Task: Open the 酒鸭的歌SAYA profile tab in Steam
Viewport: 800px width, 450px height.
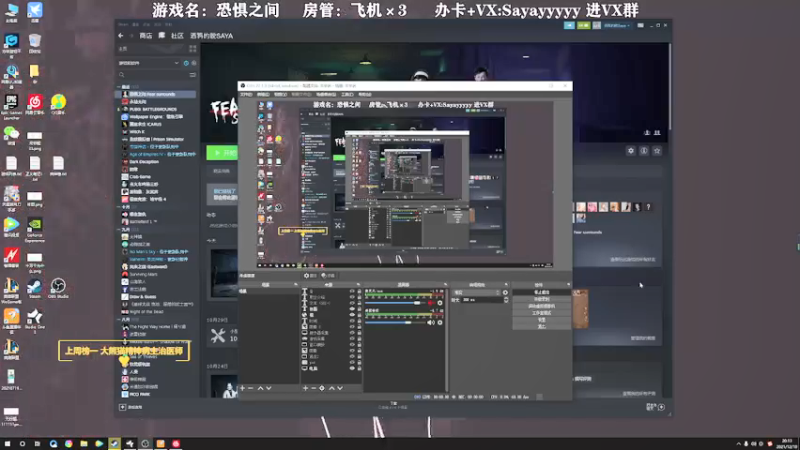Action: [211, 36]
